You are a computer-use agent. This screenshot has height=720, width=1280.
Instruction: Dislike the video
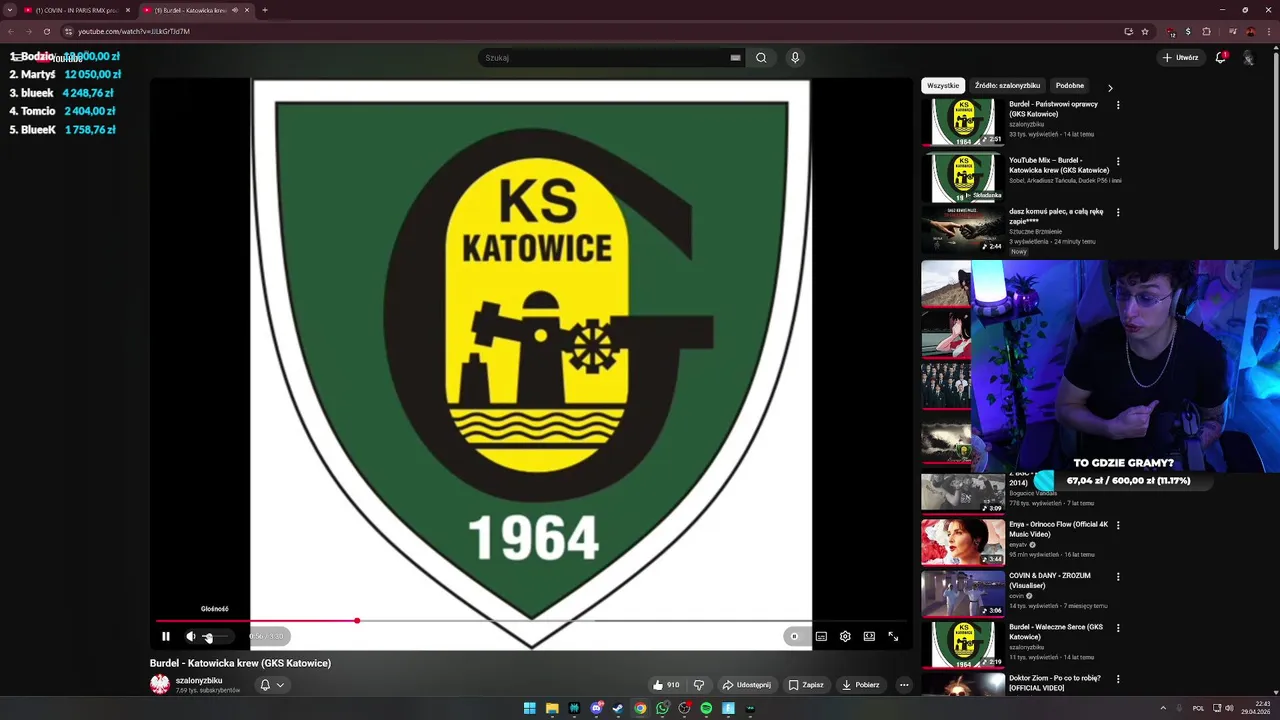pyautogui.click(x=699, y=685)
